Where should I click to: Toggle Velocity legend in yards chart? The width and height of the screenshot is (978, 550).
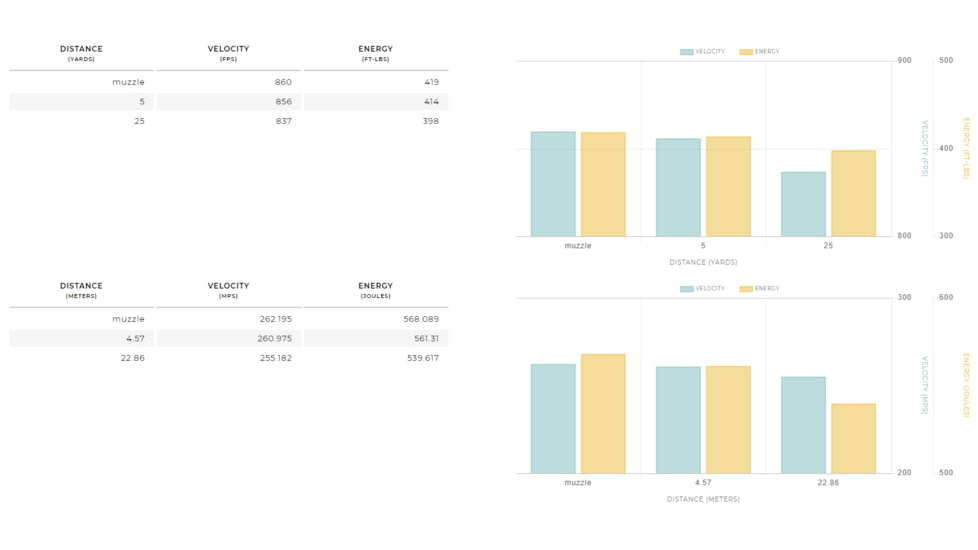(x=702, y=52)
